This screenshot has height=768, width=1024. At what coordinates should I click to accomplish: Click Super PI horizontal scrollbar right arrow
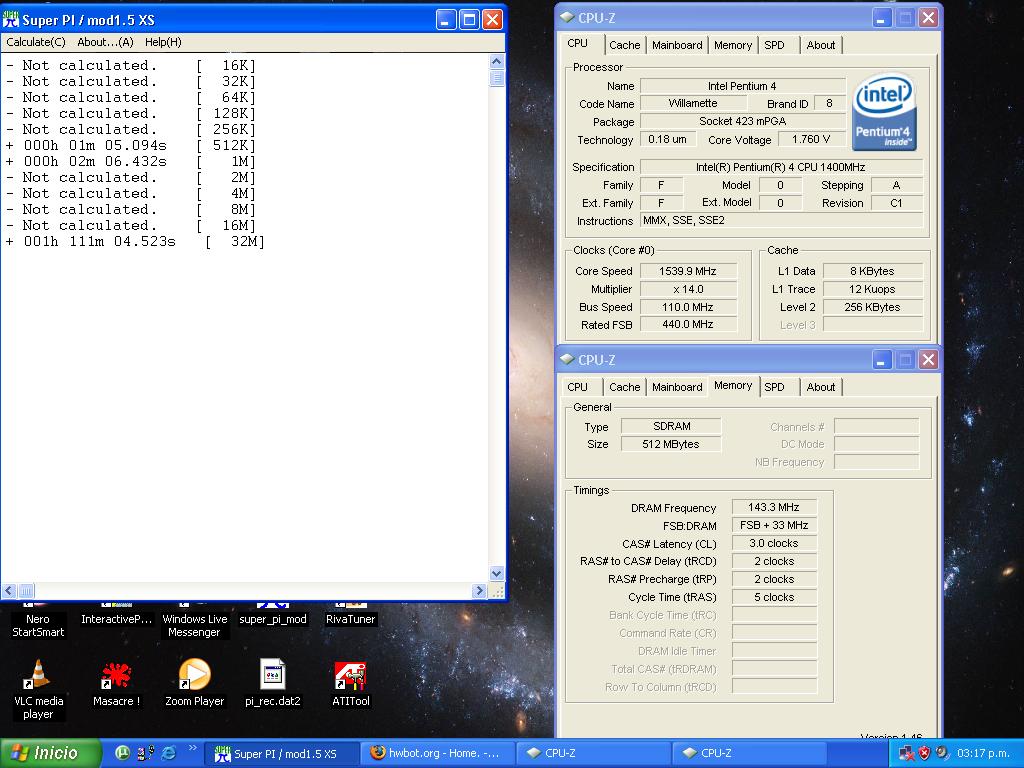tap(479, 590)
